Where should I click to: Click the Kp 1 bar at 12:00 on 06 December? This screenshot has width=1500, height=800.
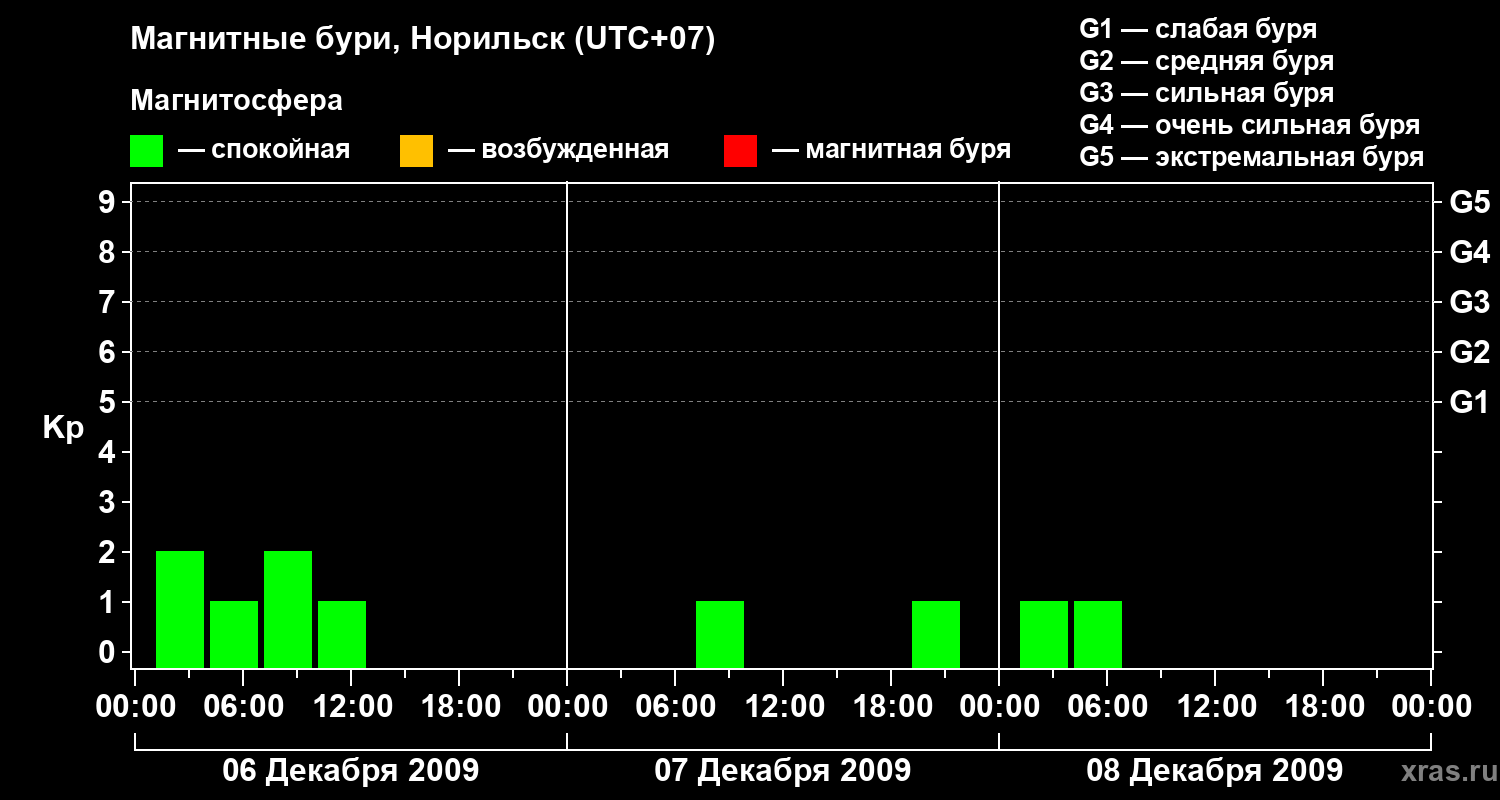(342, 634)
